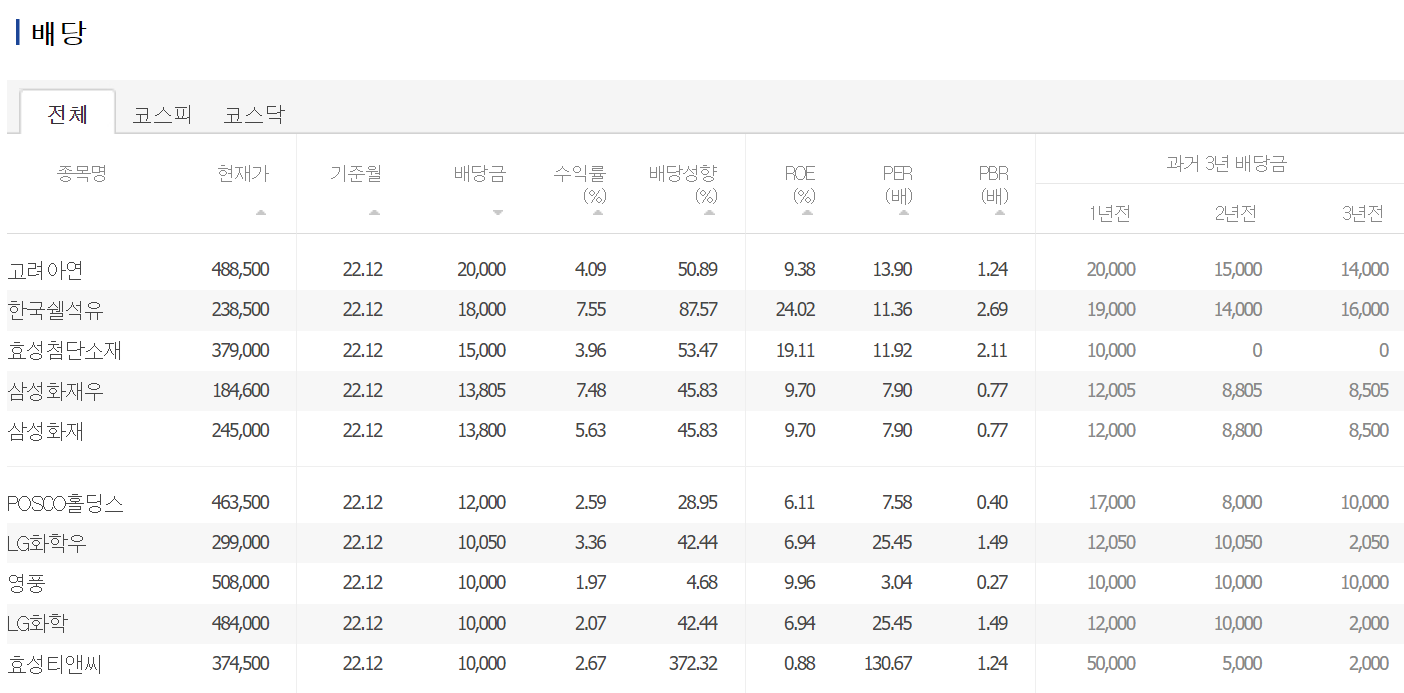Click 효성티앤씨 payout ratio 372.32
The width and height of the screenshot is (1404, 693).
693,664
